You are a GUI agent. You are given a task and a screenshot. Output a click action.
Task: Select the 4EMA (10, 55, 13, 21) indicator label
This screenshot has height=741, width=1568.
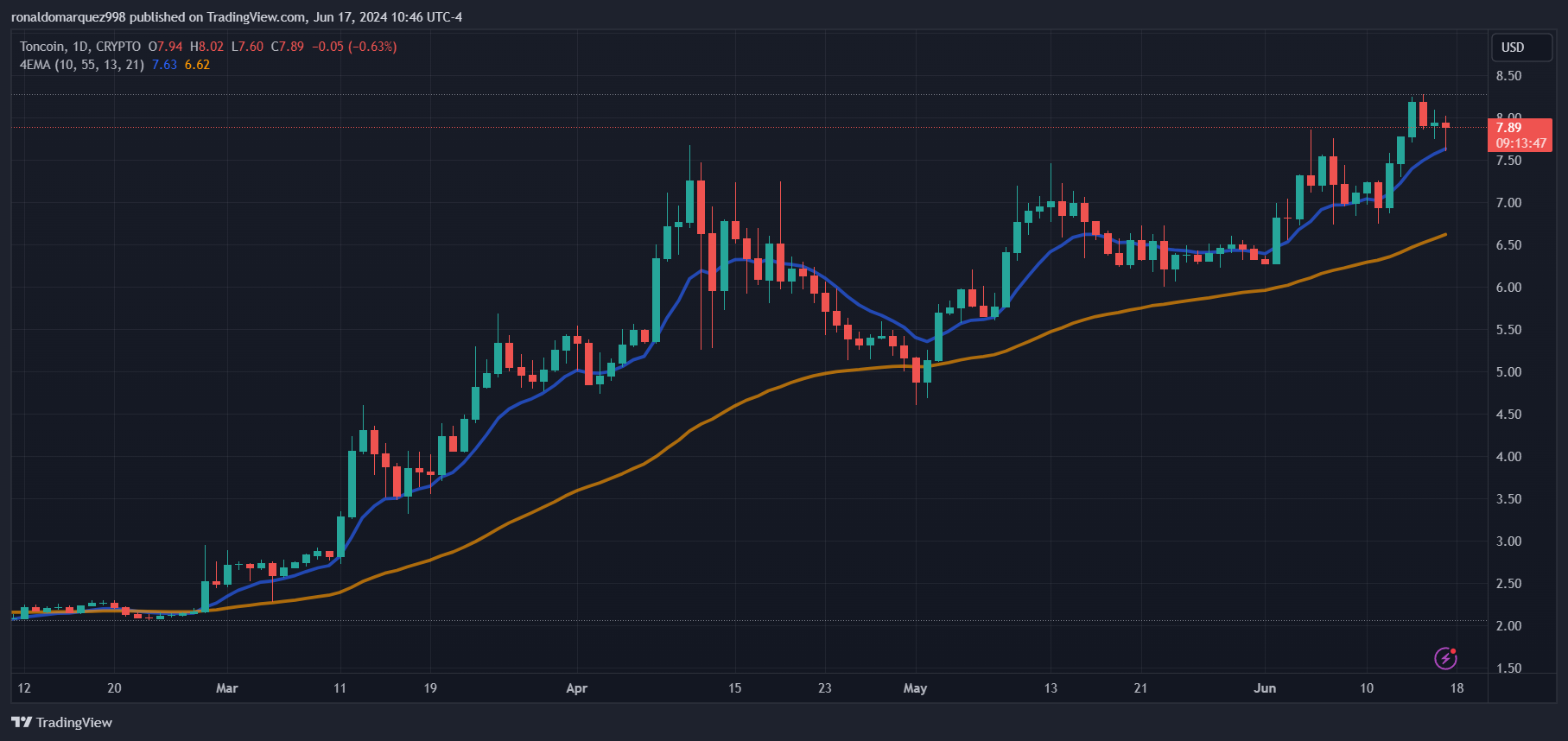82,65
